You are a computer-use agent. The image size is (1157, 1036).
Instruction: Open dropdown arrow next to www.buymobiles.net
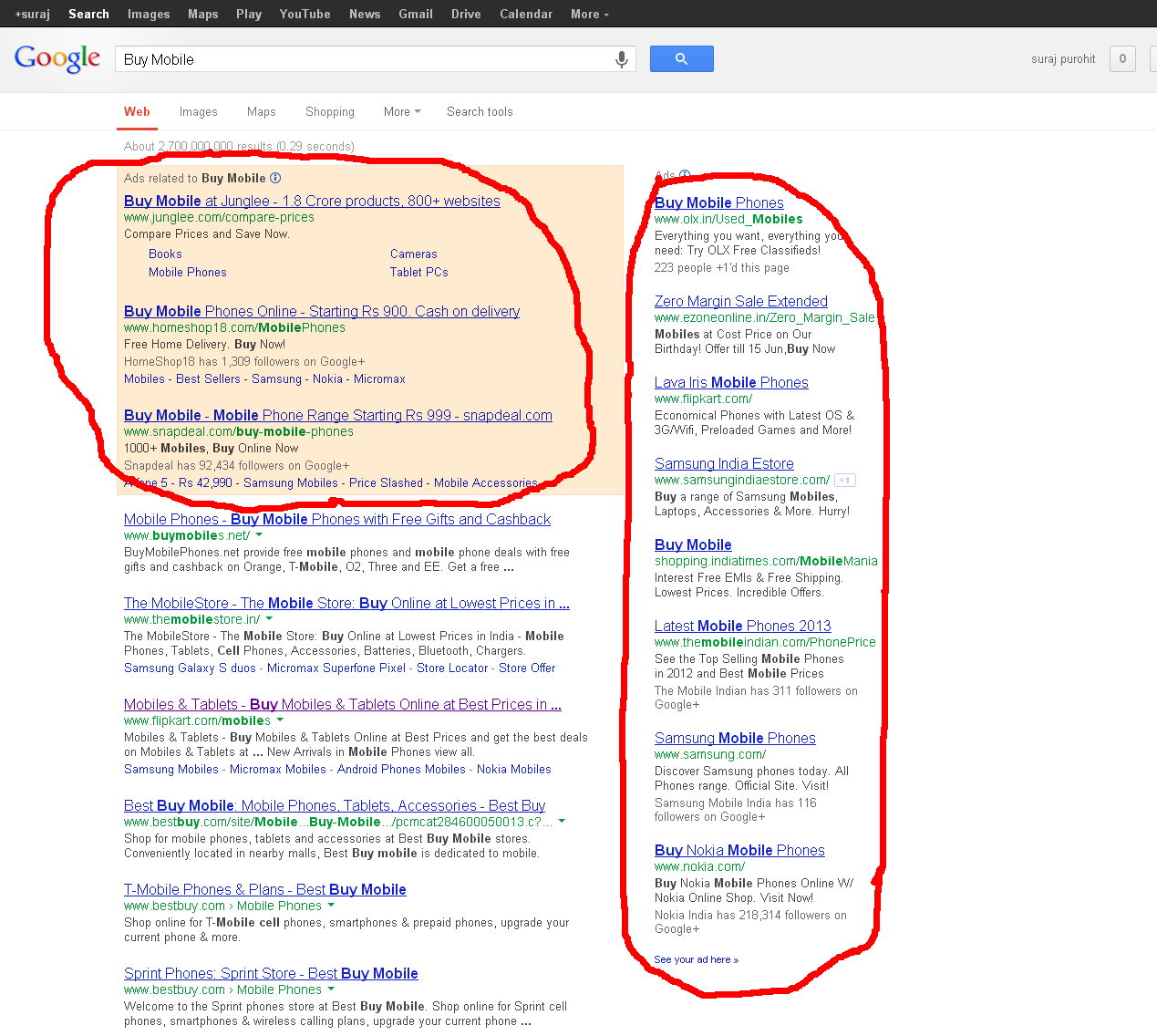pyautogui.click(x=259, y=535)
